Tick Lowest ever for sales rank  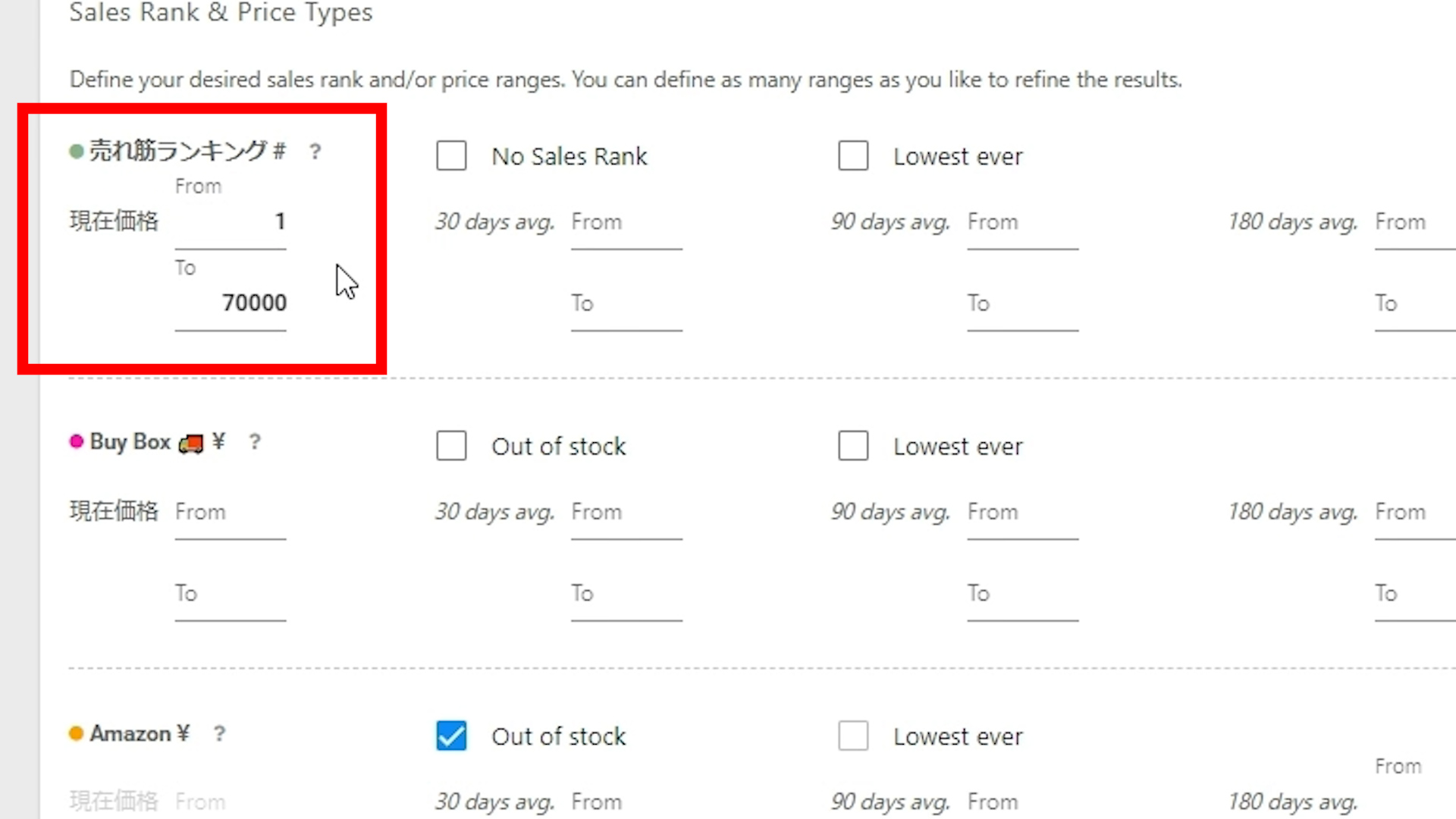[853, 156]
